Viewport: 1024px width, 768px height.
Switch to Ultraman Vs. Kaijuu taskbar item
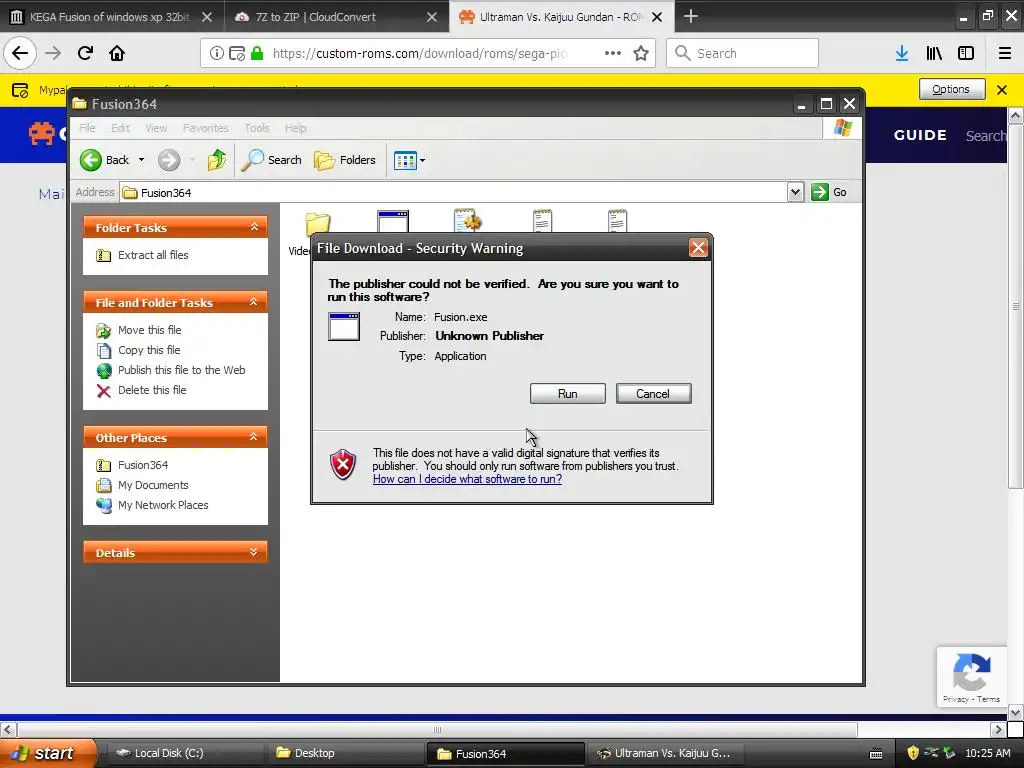point(665,753)
